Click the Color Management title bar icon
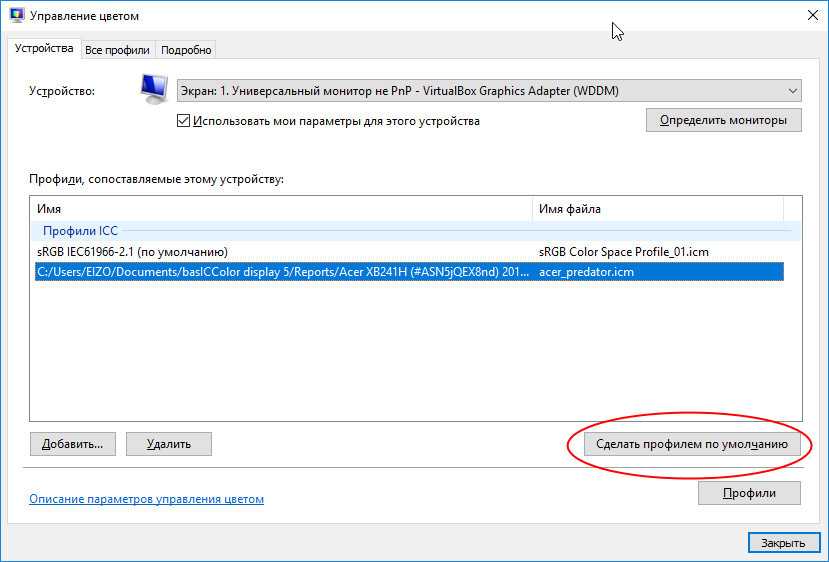This screenshot has width=829, height=562. [16, 16]
